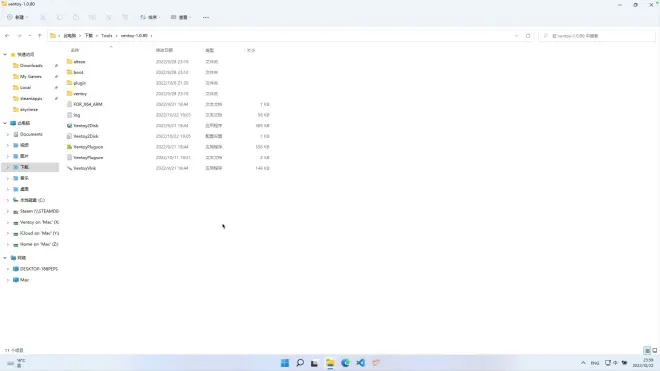Select the 'log' text file
Screen dimensions: 660x371
pyautogui.click(x=77, y=115)
